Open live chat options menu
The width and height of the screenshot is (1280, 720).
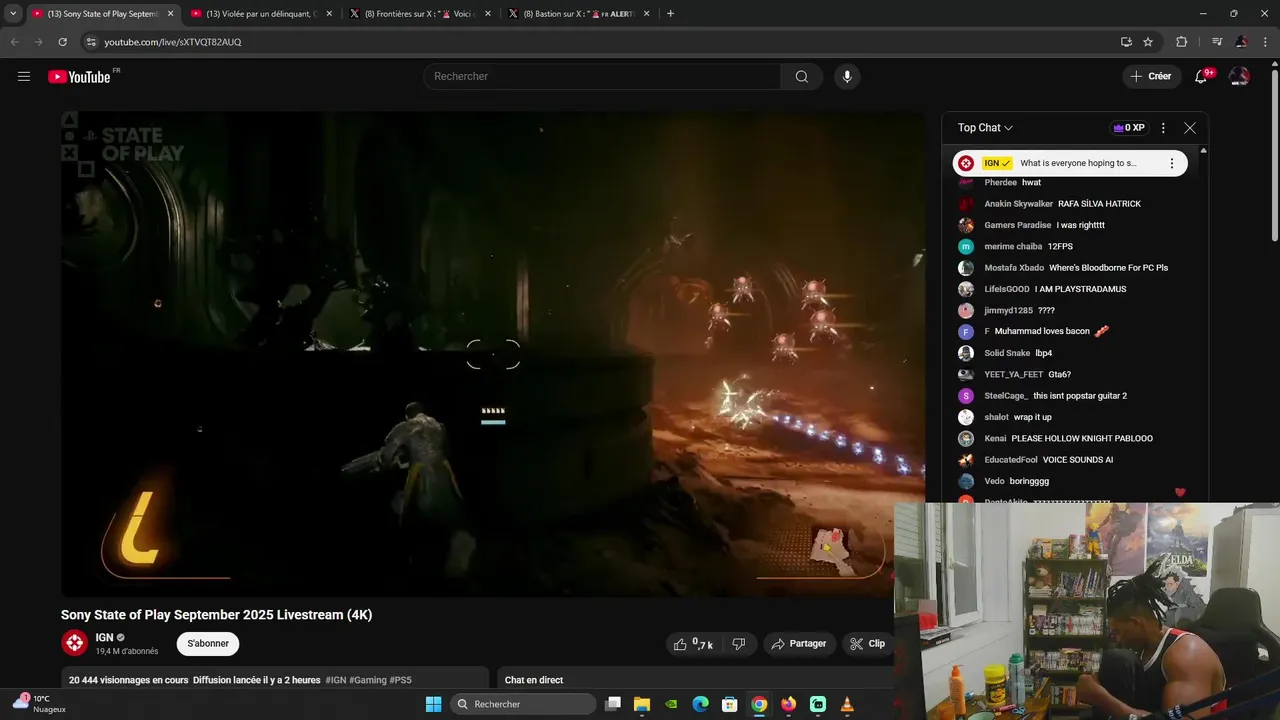click(1163, 128)
